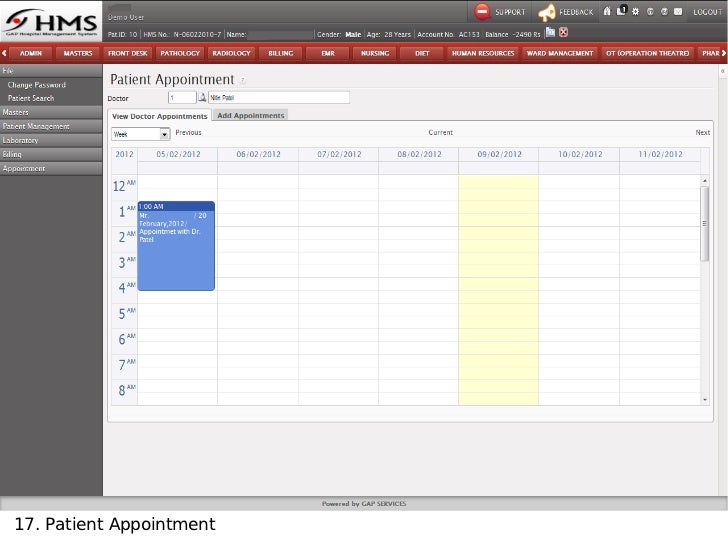Click the calendar vertical scrollbar thumb

coord(705,224)
